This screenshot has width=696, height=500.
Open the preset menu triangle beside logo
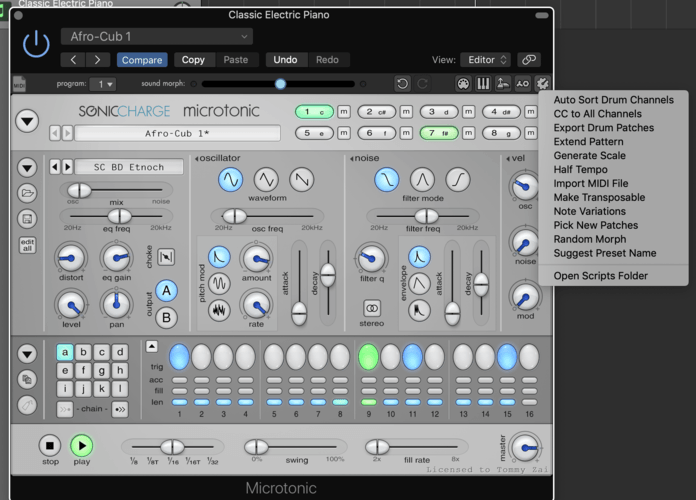click(27, 121)
